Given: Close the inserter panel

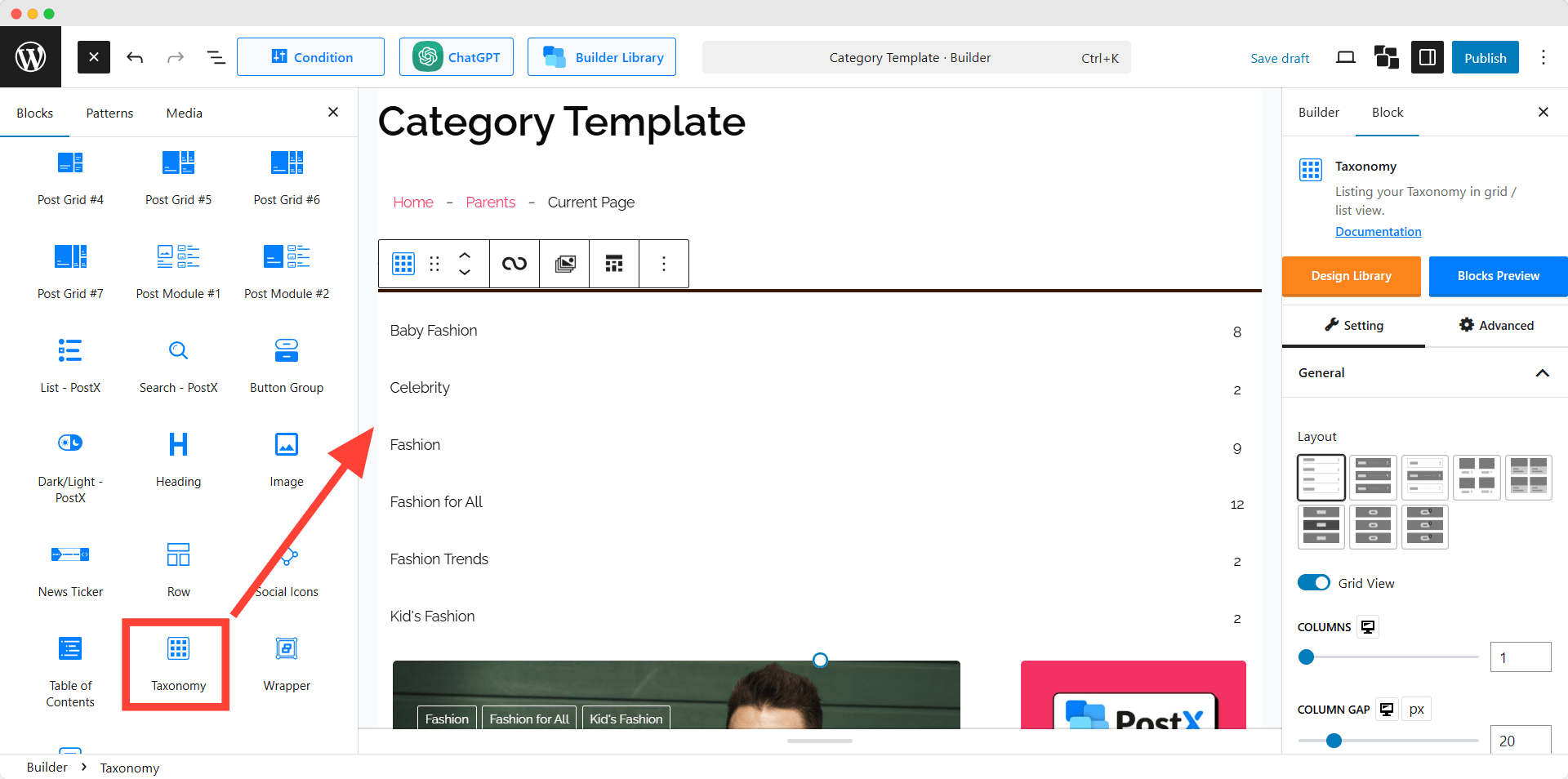Looking at the screenshot, I should click(333, 112).
